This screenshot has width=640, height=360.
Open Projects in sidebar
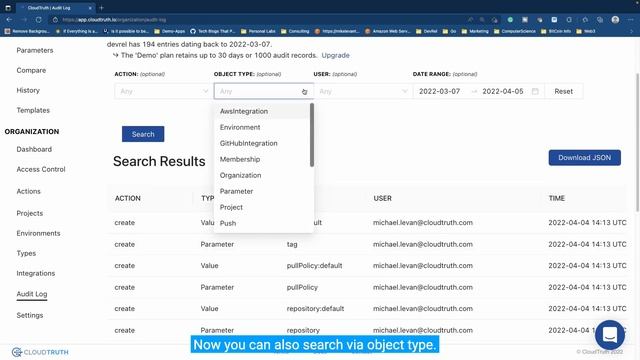pos(29,213)
